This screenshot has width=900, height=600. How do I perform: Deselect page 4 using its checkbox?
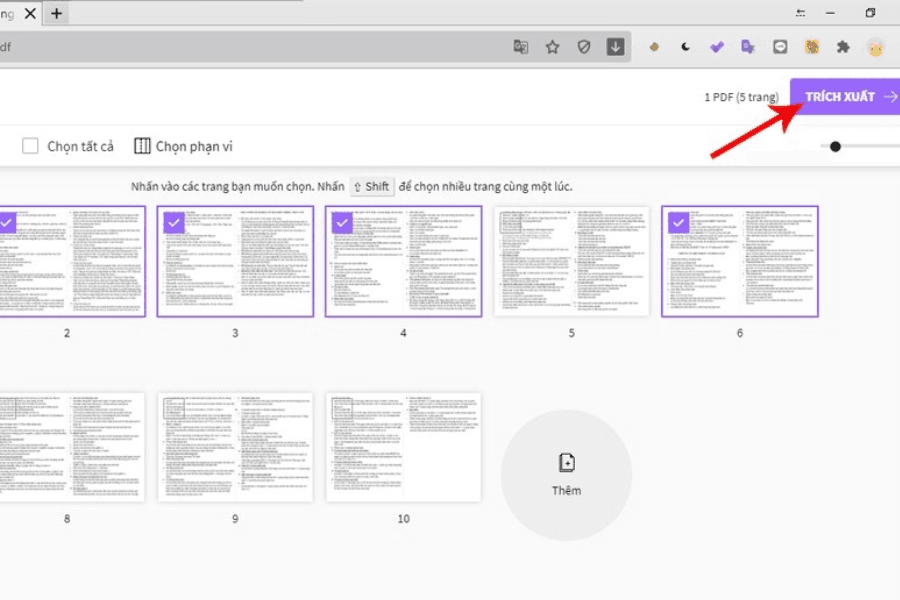tap(342, 222)
